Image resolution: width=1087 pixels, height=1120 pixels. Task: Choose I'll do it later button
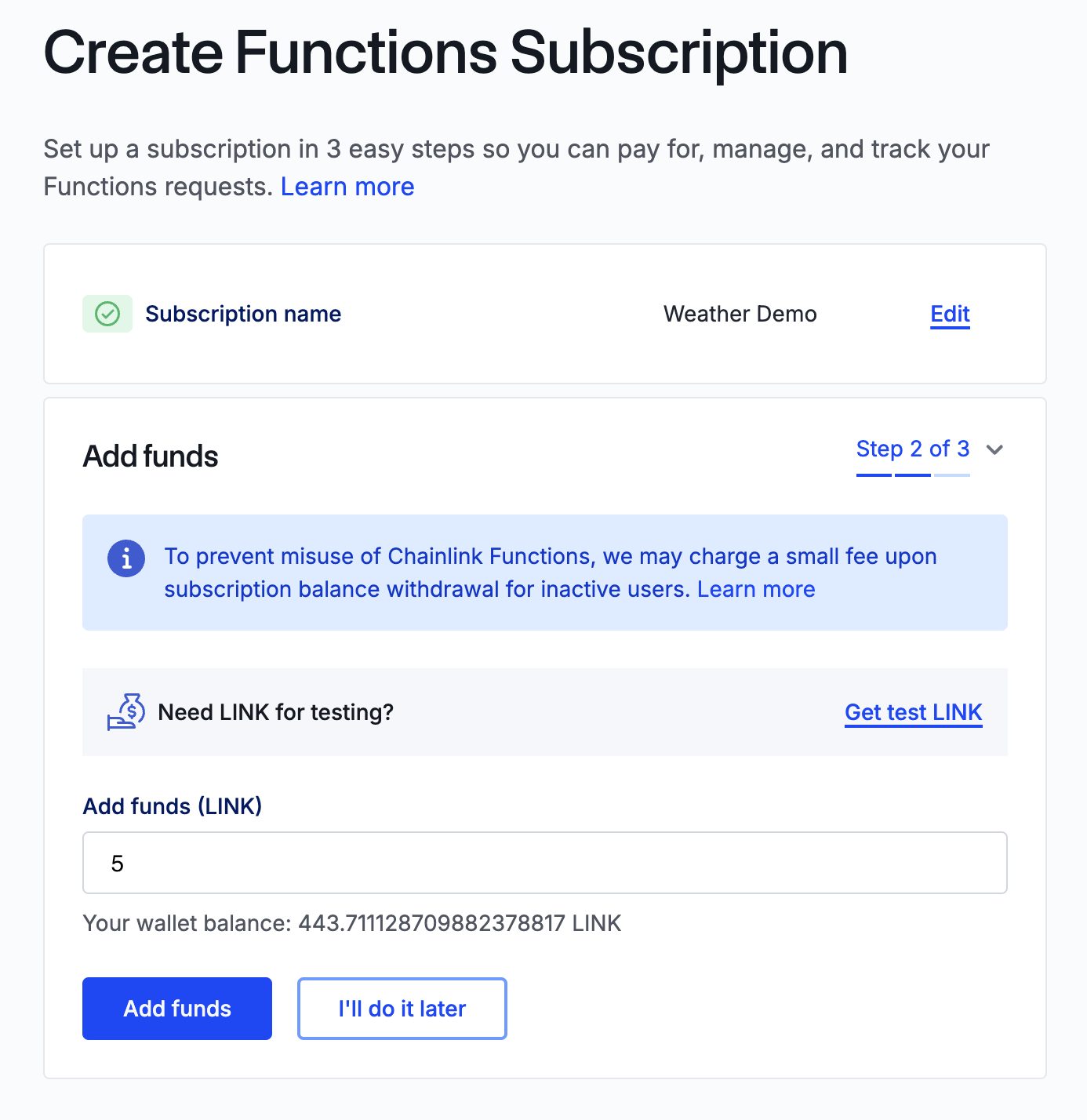402,1009
